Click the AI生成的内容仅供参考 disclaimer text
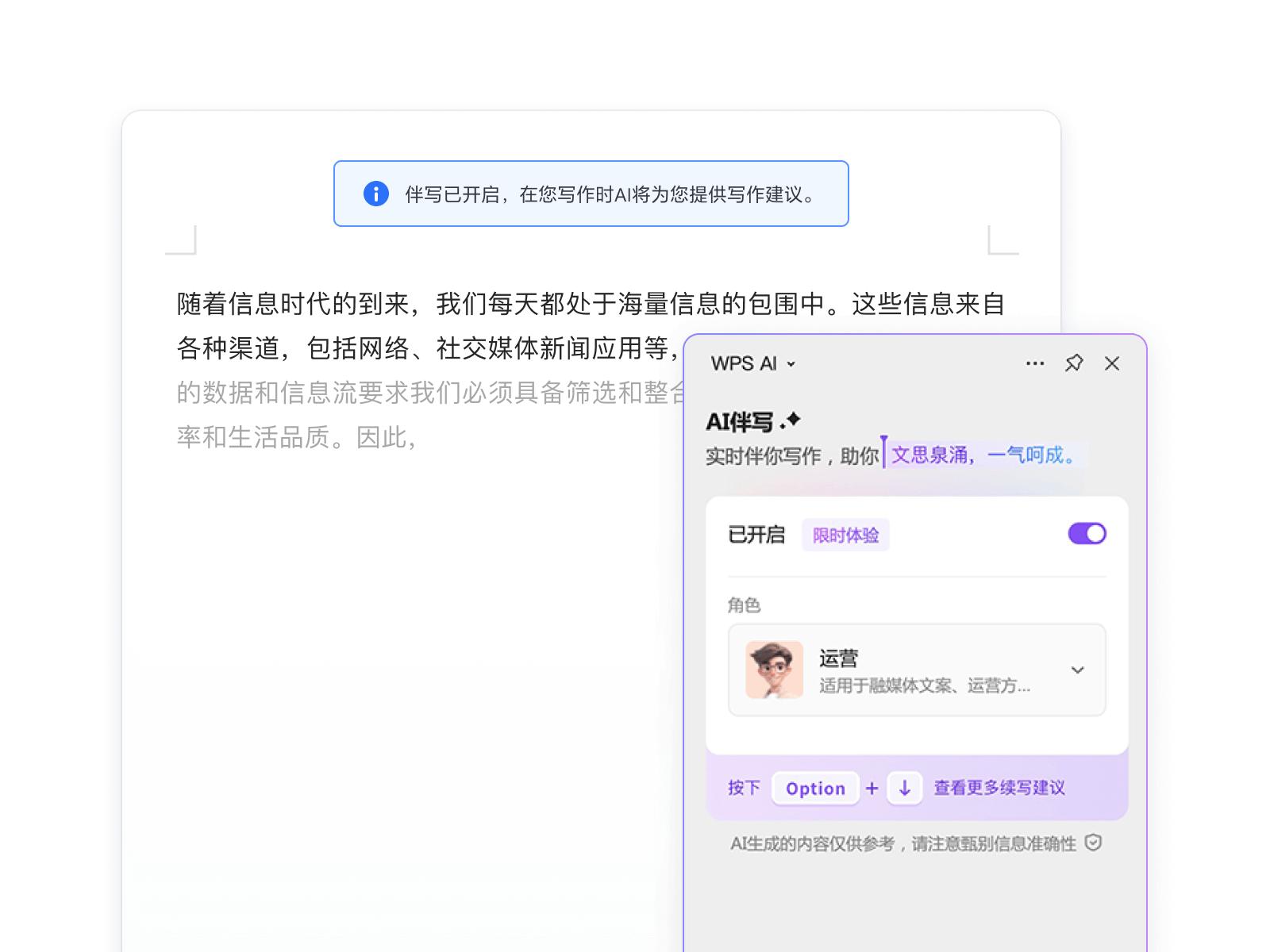This screenshot has height=952, width=1270. coord(903,843)
